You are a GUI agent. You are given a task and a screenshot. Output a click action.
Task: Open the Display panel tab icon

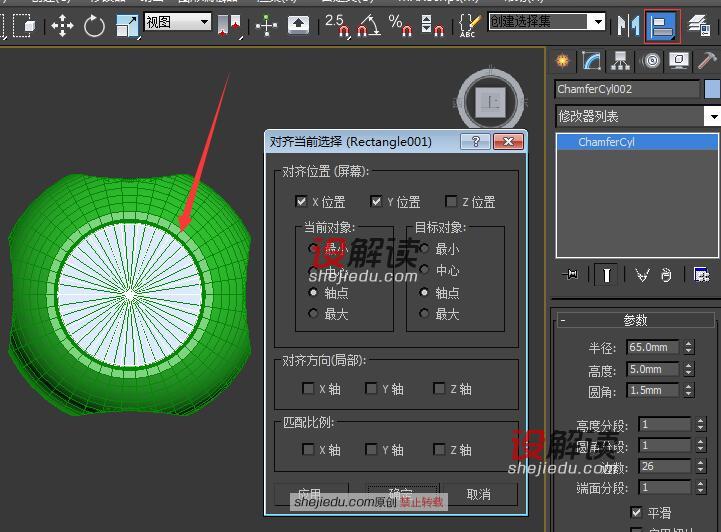coord(679,61)
